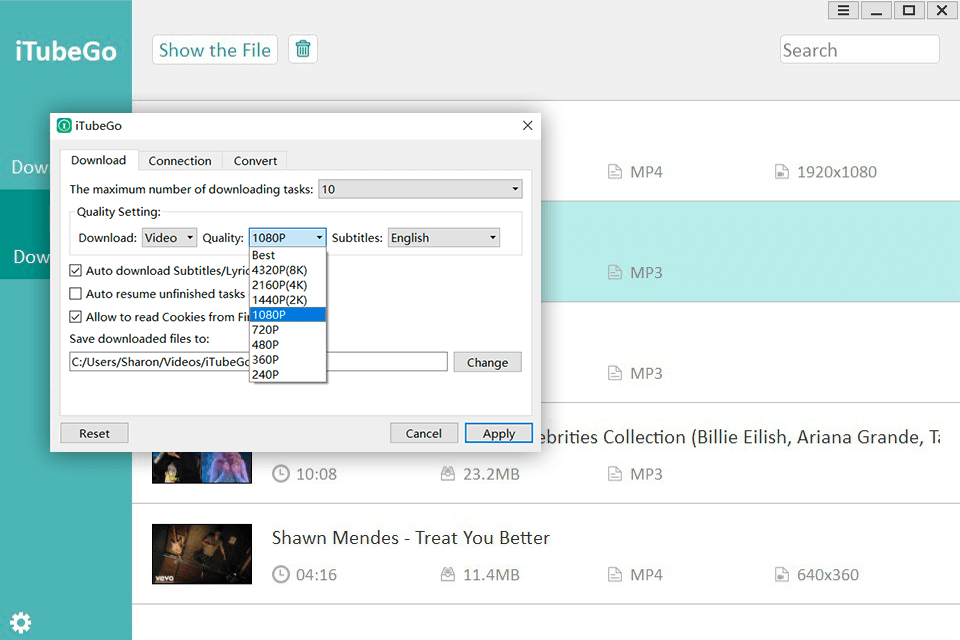This screenshot has width=960, height=640.
Task: Open settings gear in sidebar
Action: (20, 622)
